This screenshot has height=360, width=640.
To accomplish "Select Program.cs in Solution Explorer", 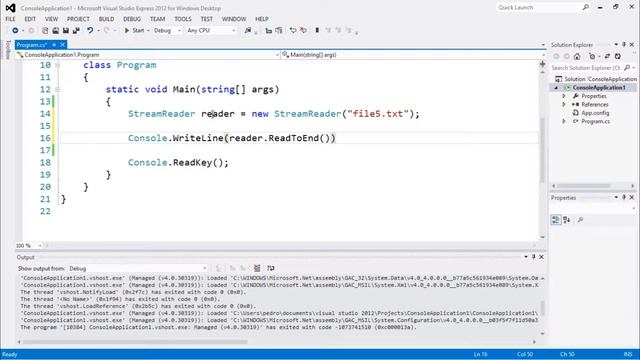I will (596, 122).
